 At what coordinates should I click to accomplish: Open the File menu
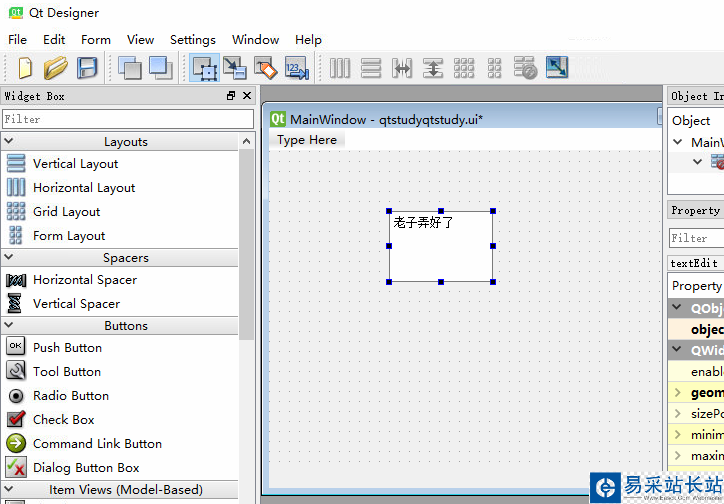[x=18, y=40]
